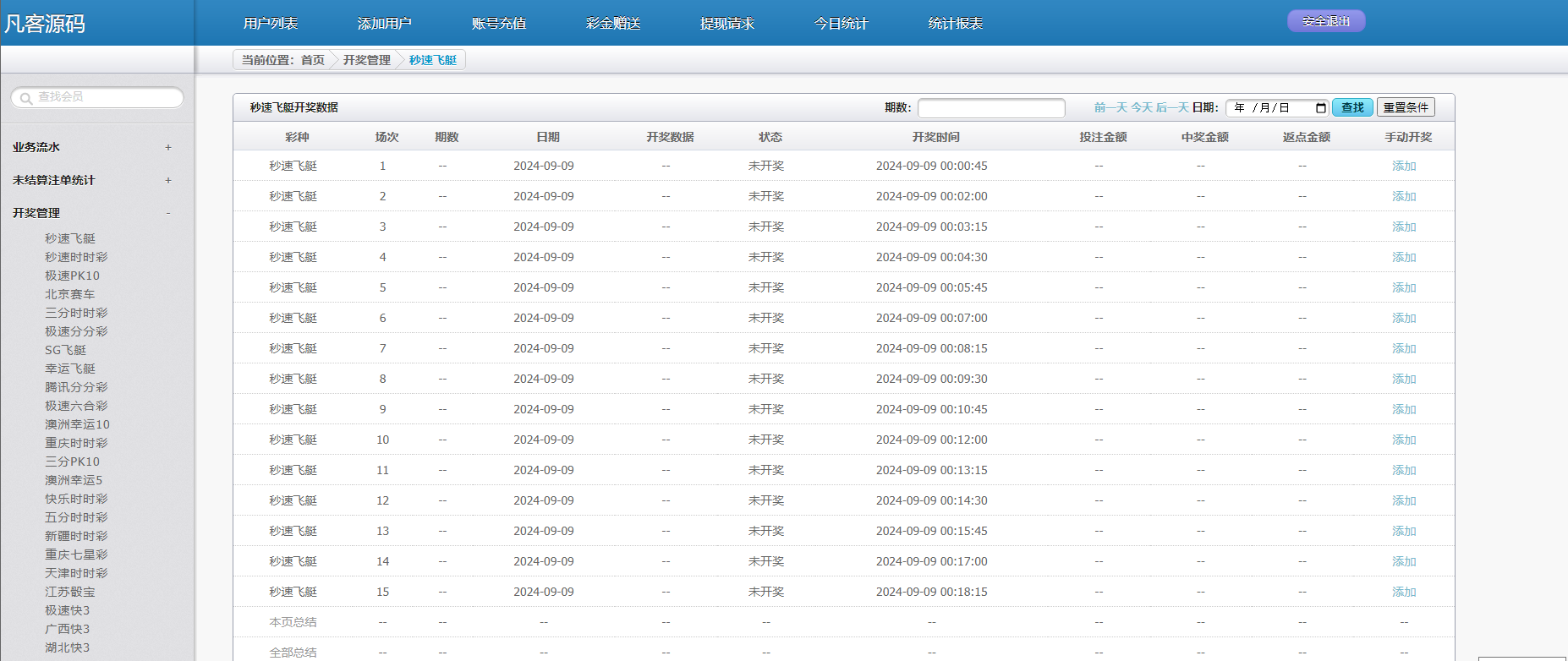Image resolution: width=1568 pixels, height=661 pixels.
Task: Open the date picker calendar icon
Action: 1320,107
